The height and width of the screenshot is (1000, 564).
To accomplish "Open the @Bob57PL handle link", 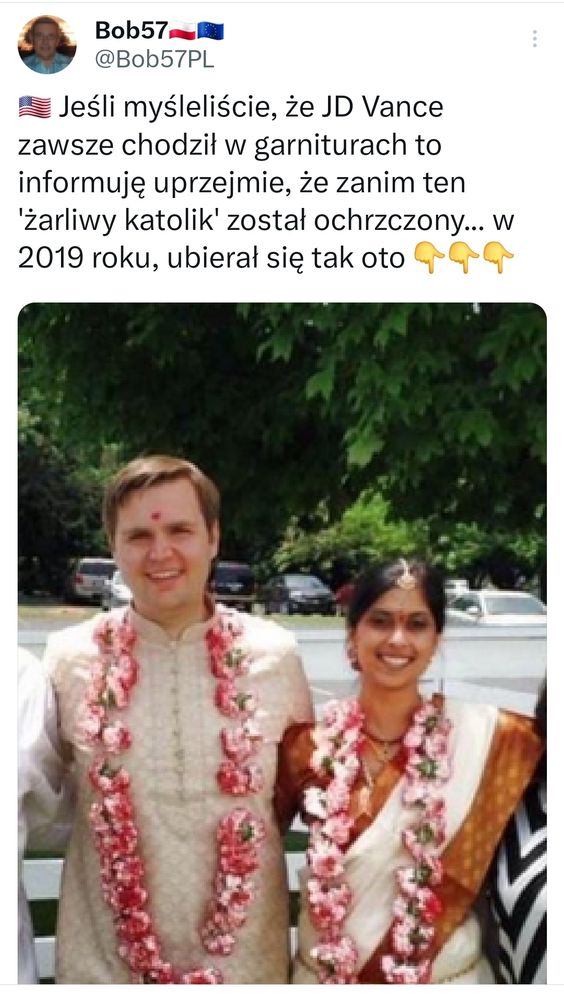I will point(154,59).
